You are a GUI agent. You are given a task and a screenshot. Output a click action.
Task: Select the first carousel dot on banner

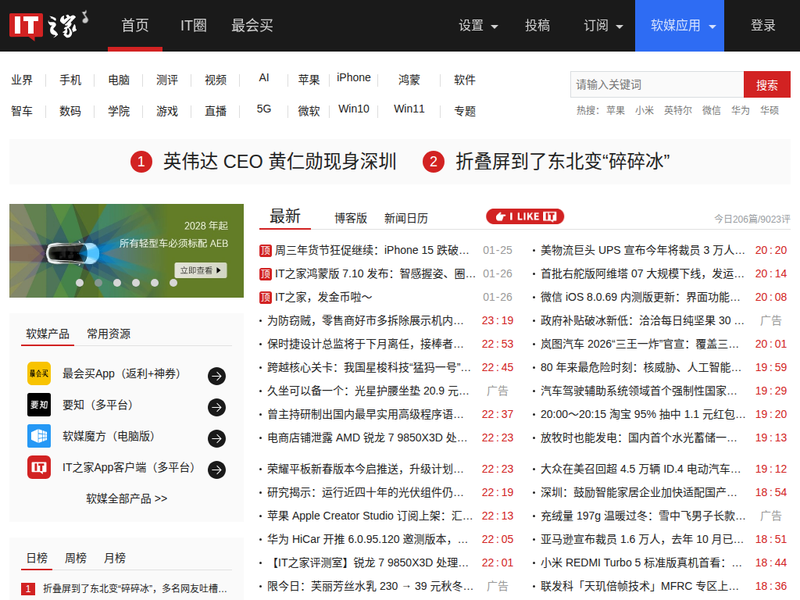(x=78, y=283)
